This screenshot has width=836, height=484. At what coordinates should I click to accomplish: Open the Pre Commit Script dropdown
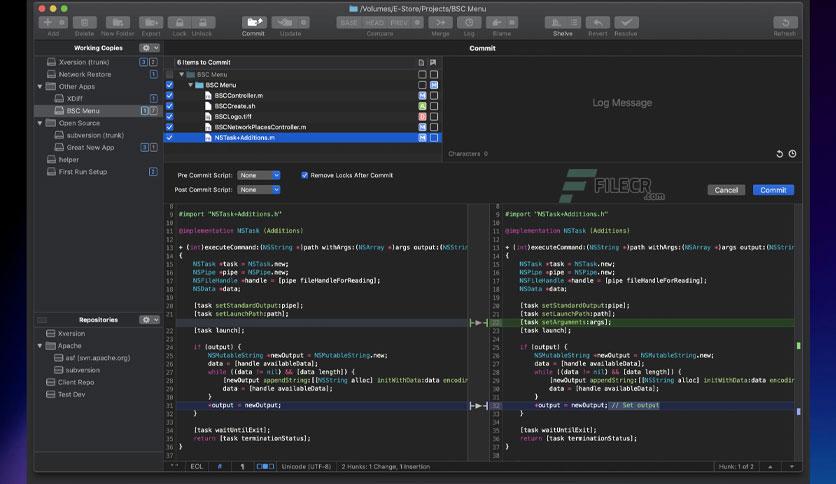(x=259, y=175)
